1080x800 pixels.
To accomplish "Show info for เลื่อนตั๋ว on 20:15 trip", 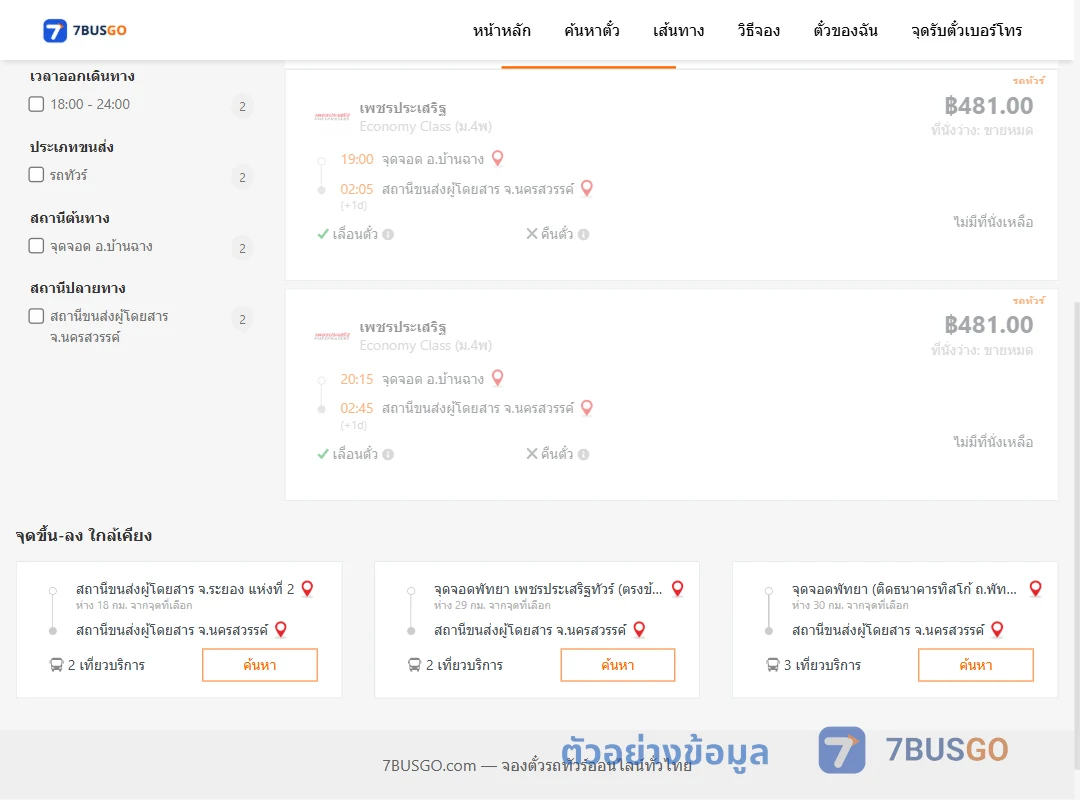I will [x=388, y=454].
